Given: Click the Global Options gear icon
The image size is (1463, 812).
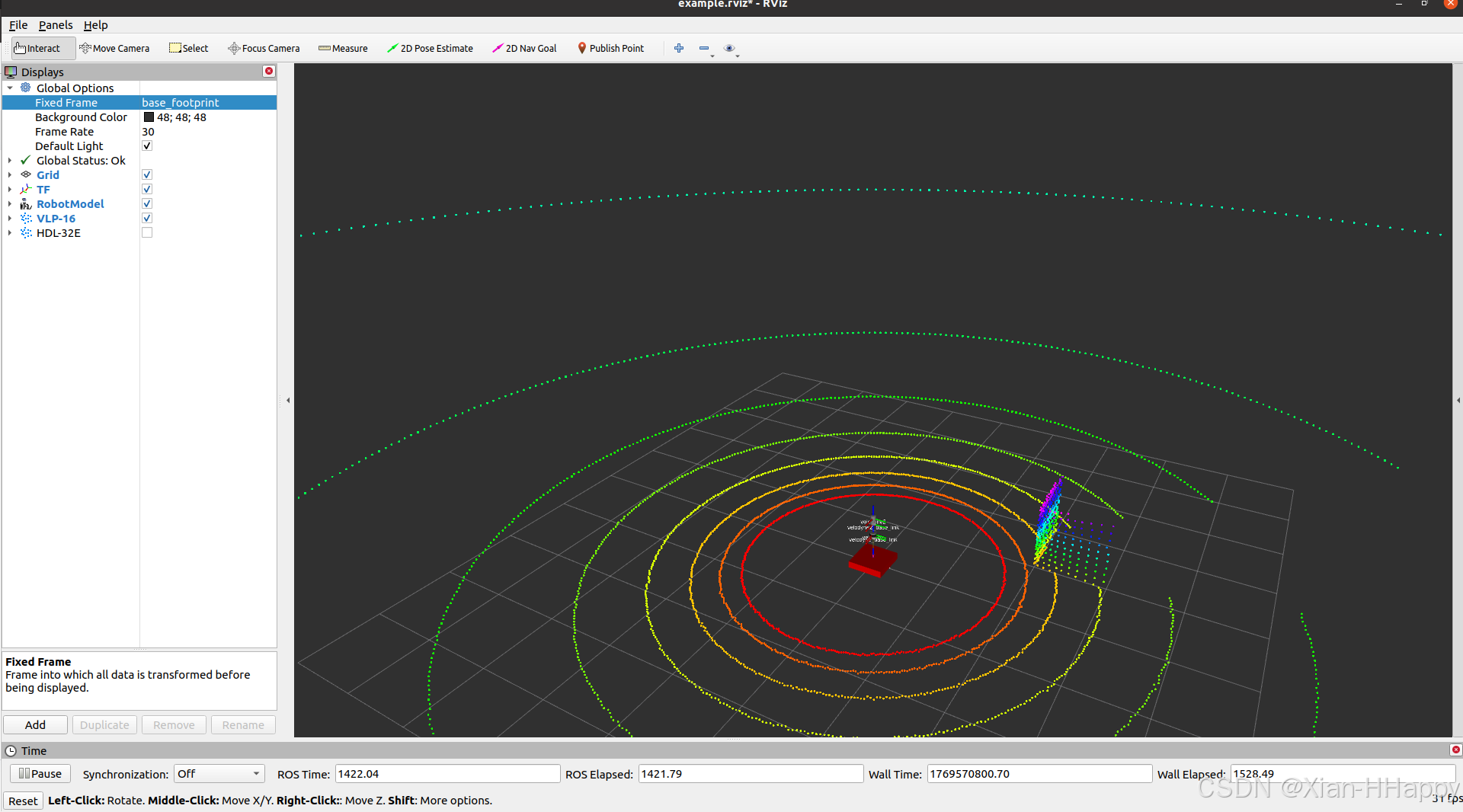Looking at the screenshot, I should (x=26, y=88).
